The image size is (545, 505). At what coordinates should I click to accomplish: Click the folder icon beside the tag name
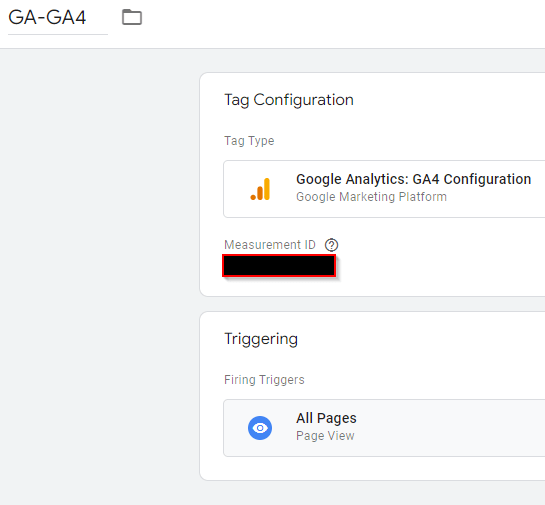pos(132,17)
